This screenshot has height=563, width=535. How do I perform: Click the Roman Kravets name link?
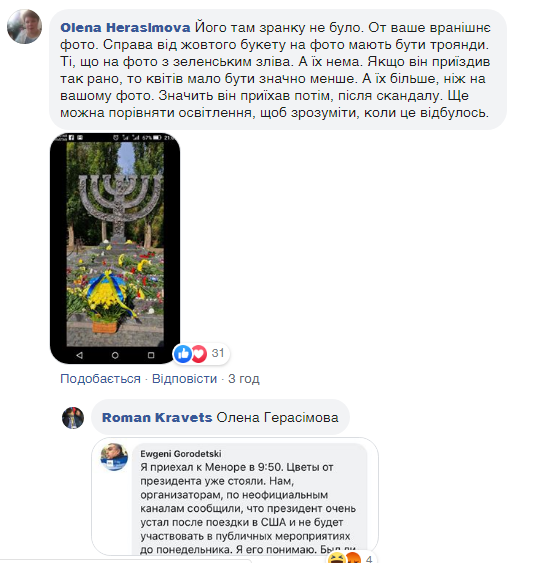pos(157,418)
